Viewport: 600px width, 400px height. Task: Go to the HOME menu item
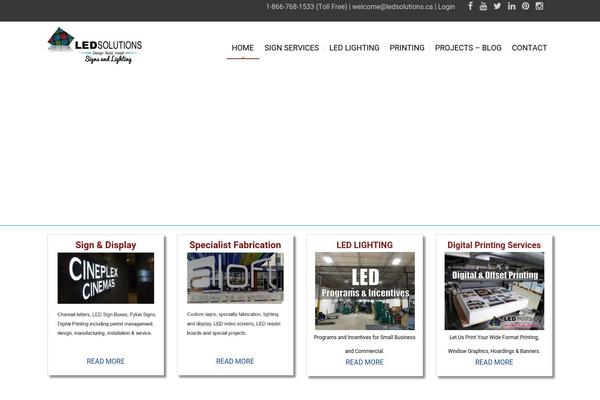pos(243,48)
